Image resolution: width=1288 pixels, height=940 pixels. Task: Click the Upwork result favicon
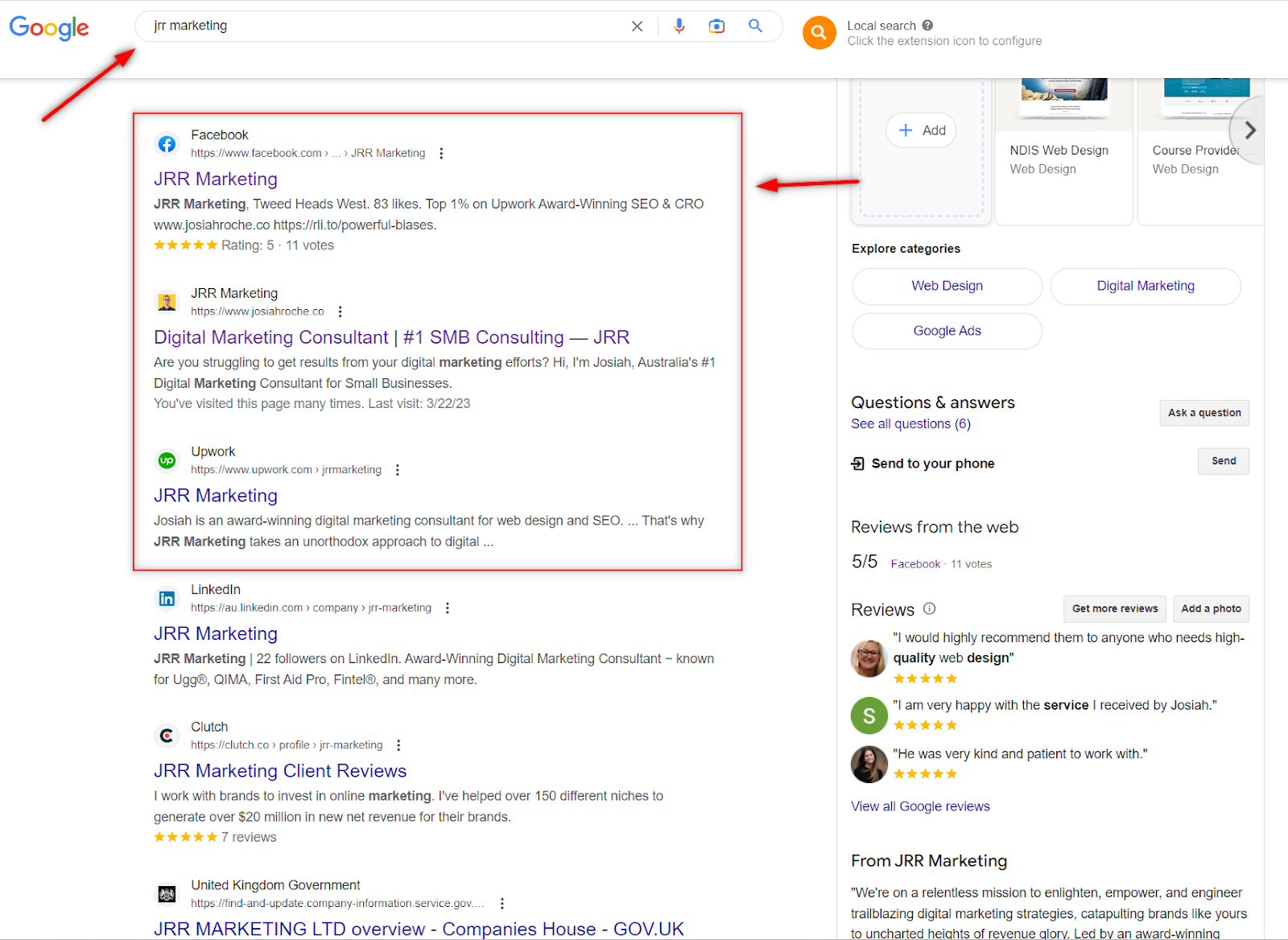point(167,460)
